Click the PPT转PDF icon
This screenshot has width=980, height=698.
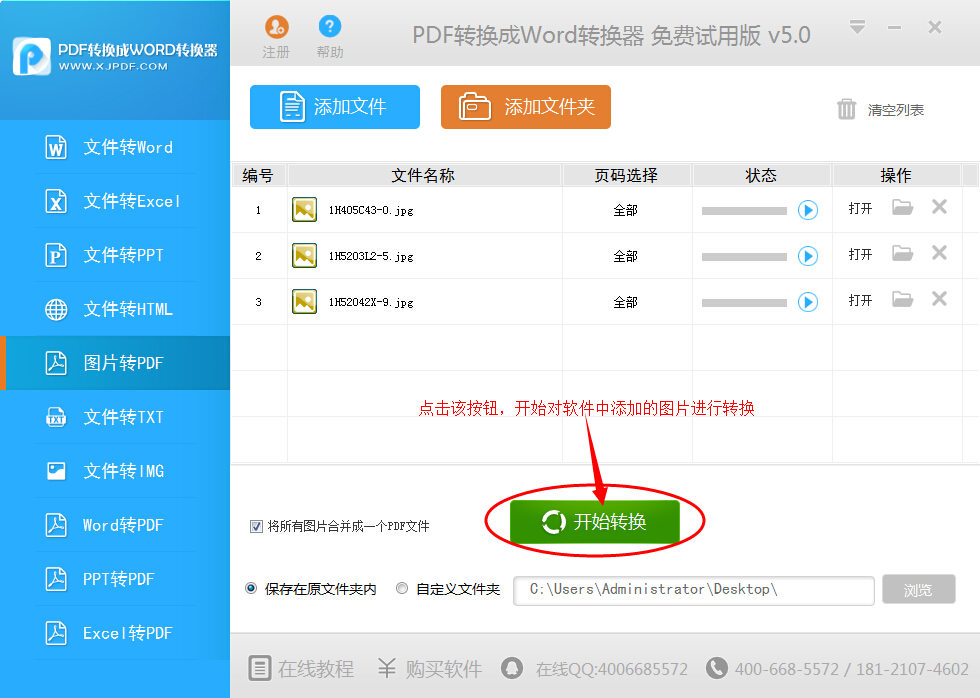tap(56, 579)
